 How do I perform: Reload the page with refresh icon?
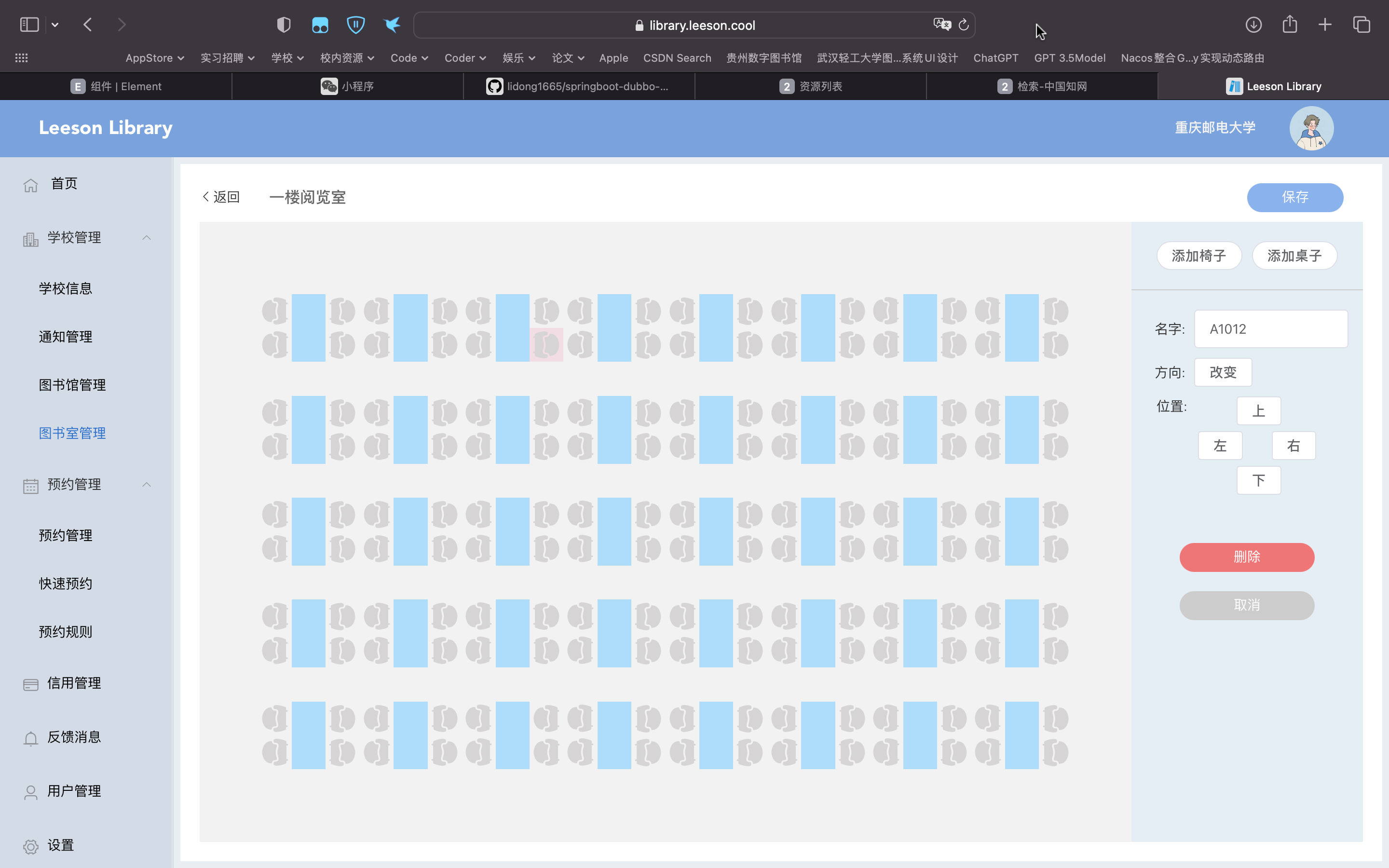[964, 25]
